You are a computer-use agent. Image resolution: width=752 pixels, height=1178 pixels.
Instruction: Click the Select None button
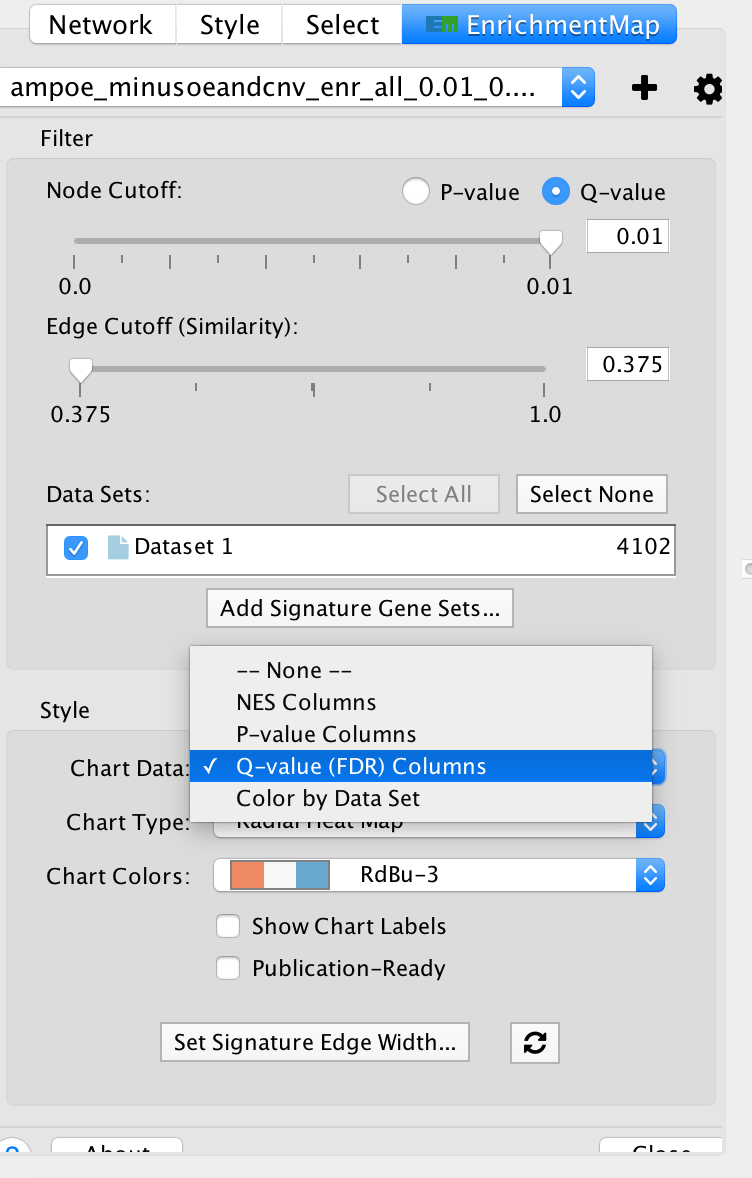[x=591, y=494]
